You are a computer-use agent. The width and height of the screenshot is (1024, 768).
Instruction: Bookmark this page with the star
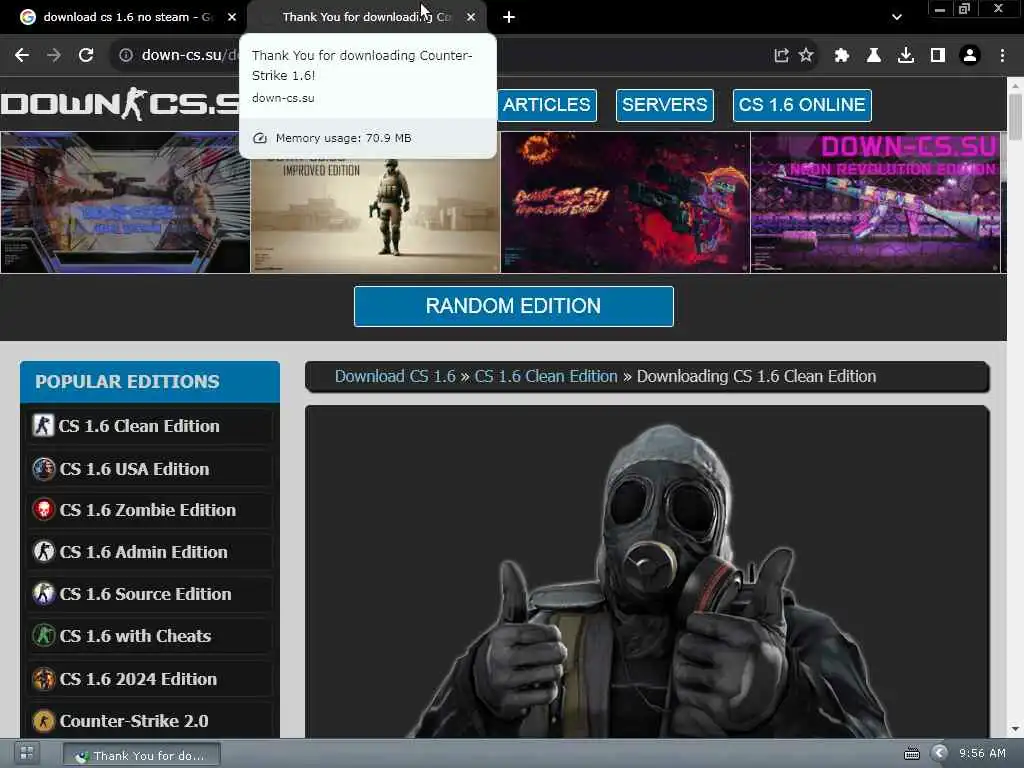point(806,55)
